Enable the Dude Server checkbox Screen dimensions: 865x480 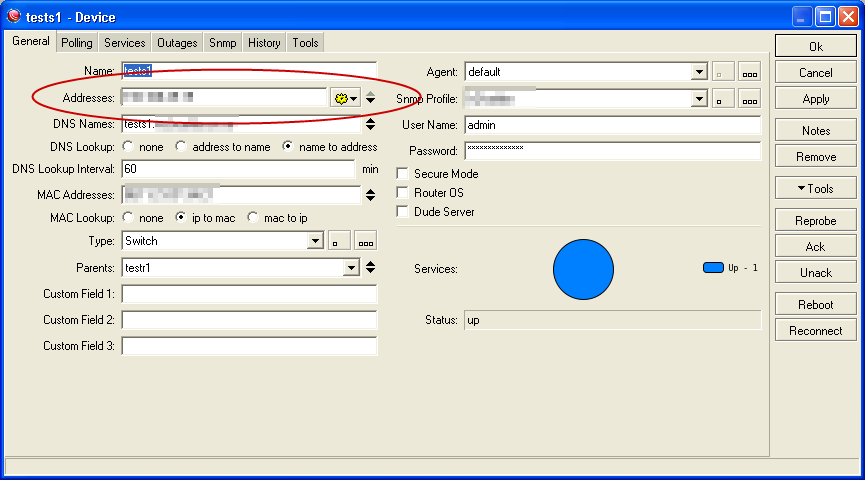[x=403, y=211]
